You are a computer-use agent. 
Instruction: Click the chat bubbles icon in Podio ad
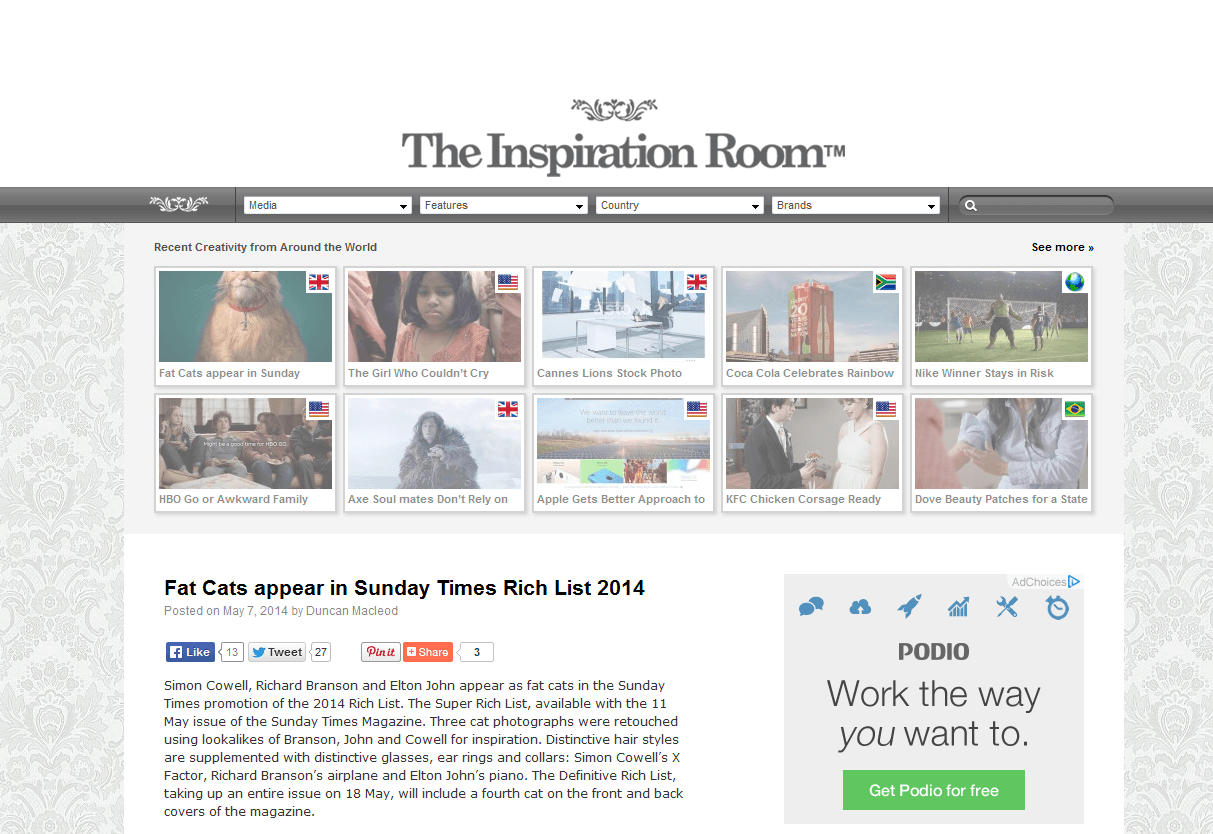coord(811,607)
